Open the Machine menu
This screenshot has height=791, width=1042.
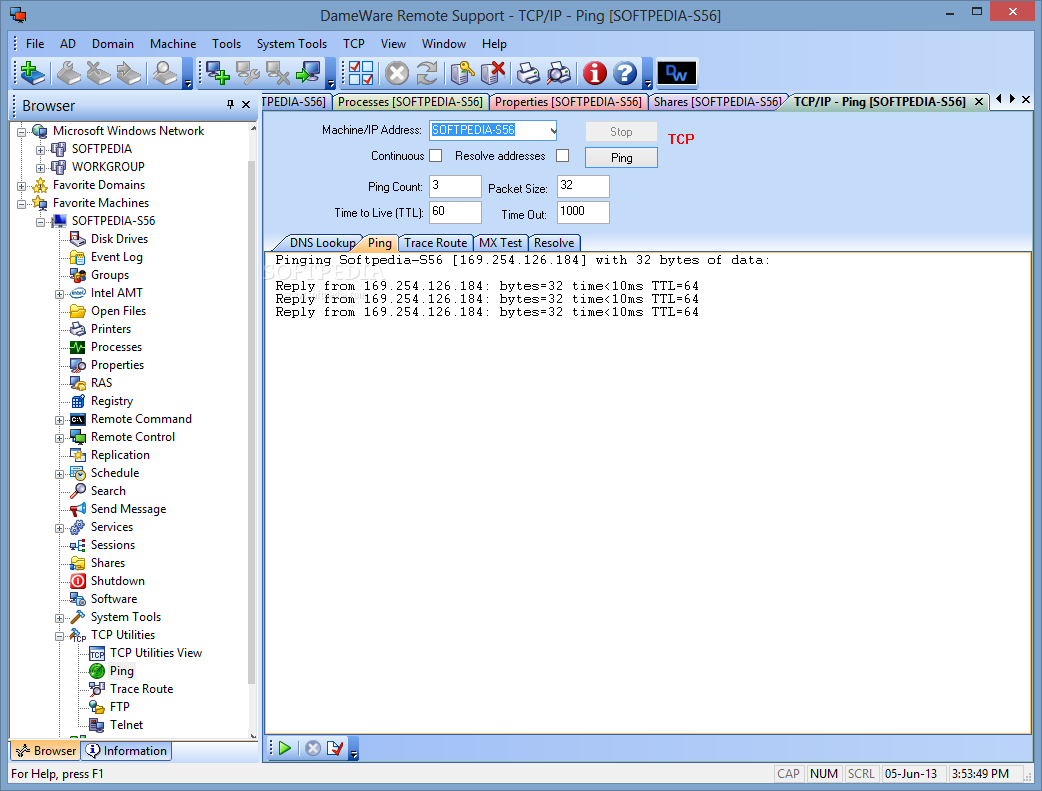coord(173,44)
